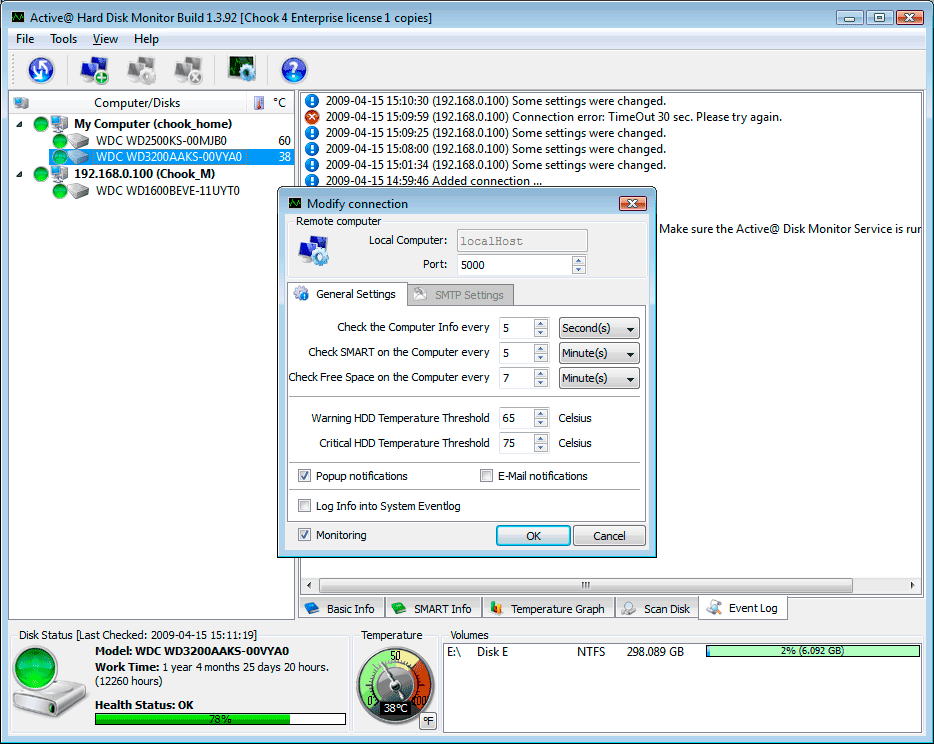Select WDC WD2500KS-00MJB0 in the tree
The image size is (934, 744).
(x=161, y=141)
